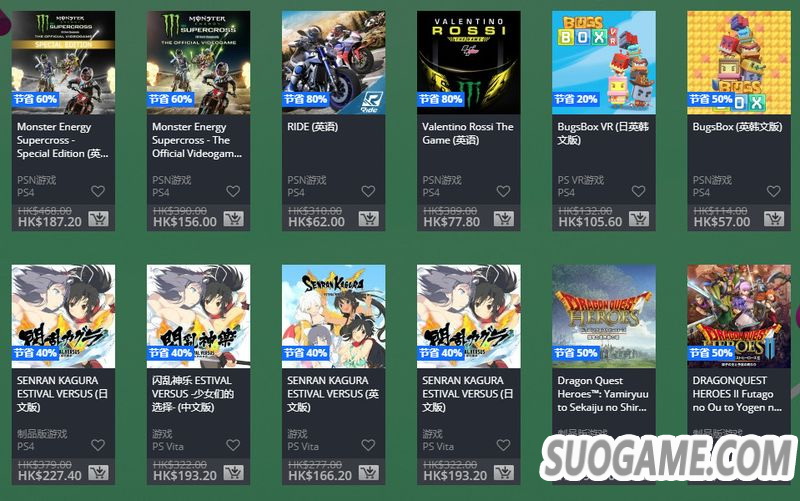Open RIDE motorcycle cover thumbnail
800x501 pixels.
[334, 62]
